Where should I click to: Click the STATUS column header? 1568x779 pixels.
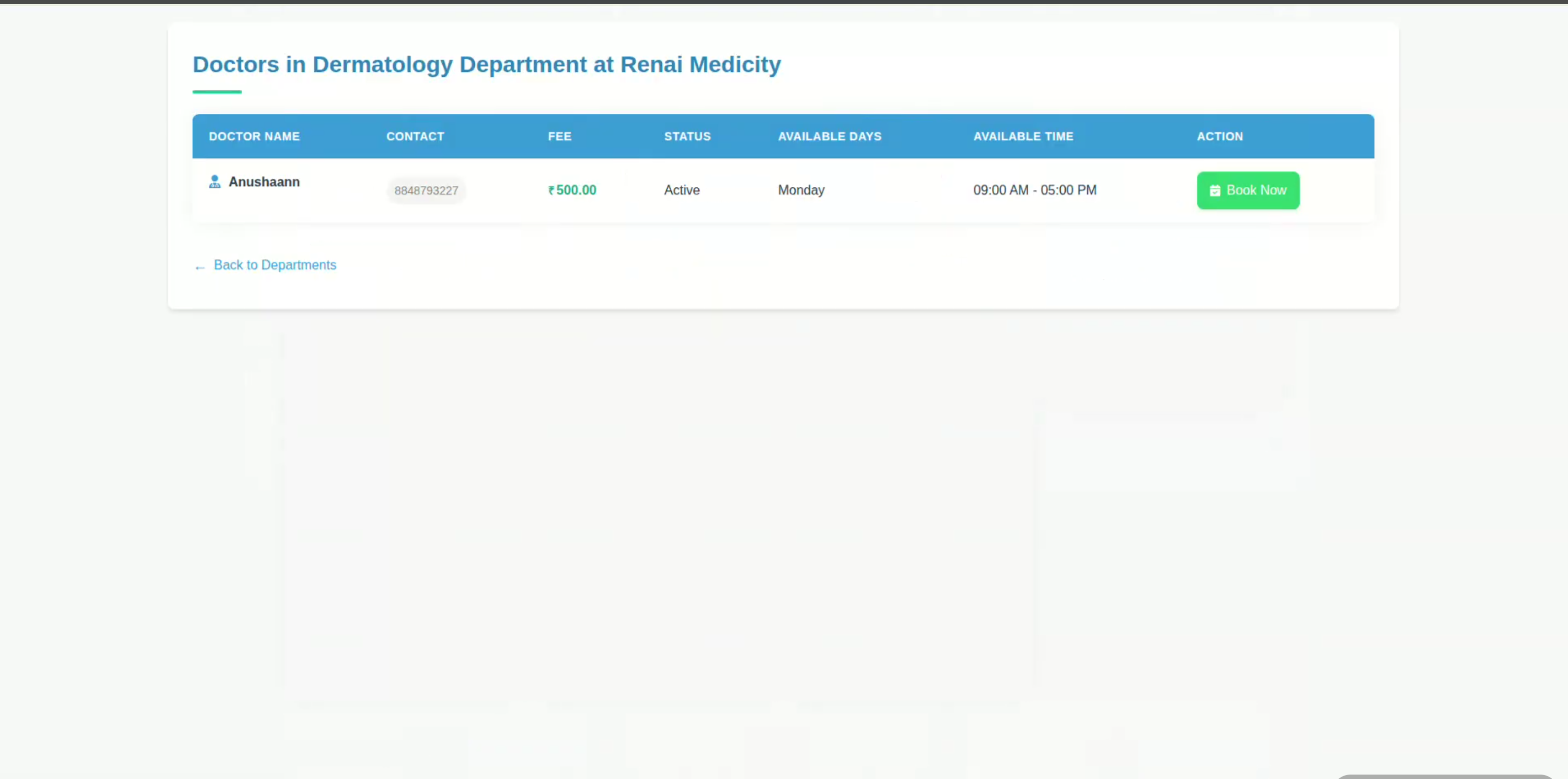click(x=687, y=136)
